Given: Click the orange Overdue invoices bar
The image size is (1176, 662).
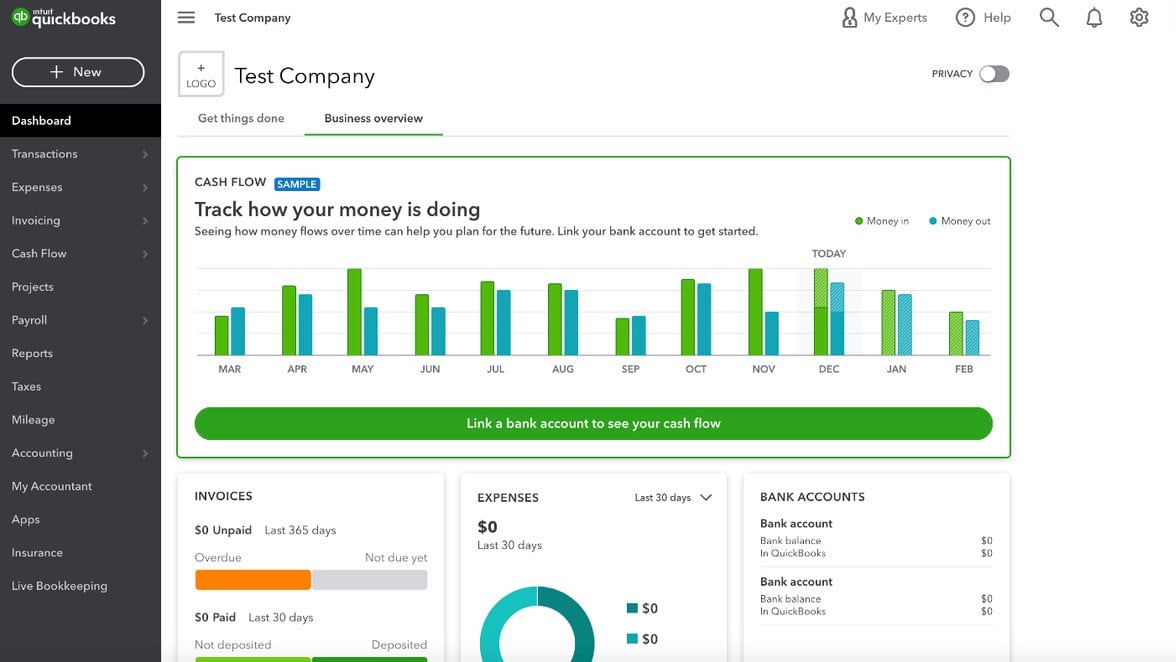Looking at the screenshot, I should pyautogui.click(x=253, y=580).
